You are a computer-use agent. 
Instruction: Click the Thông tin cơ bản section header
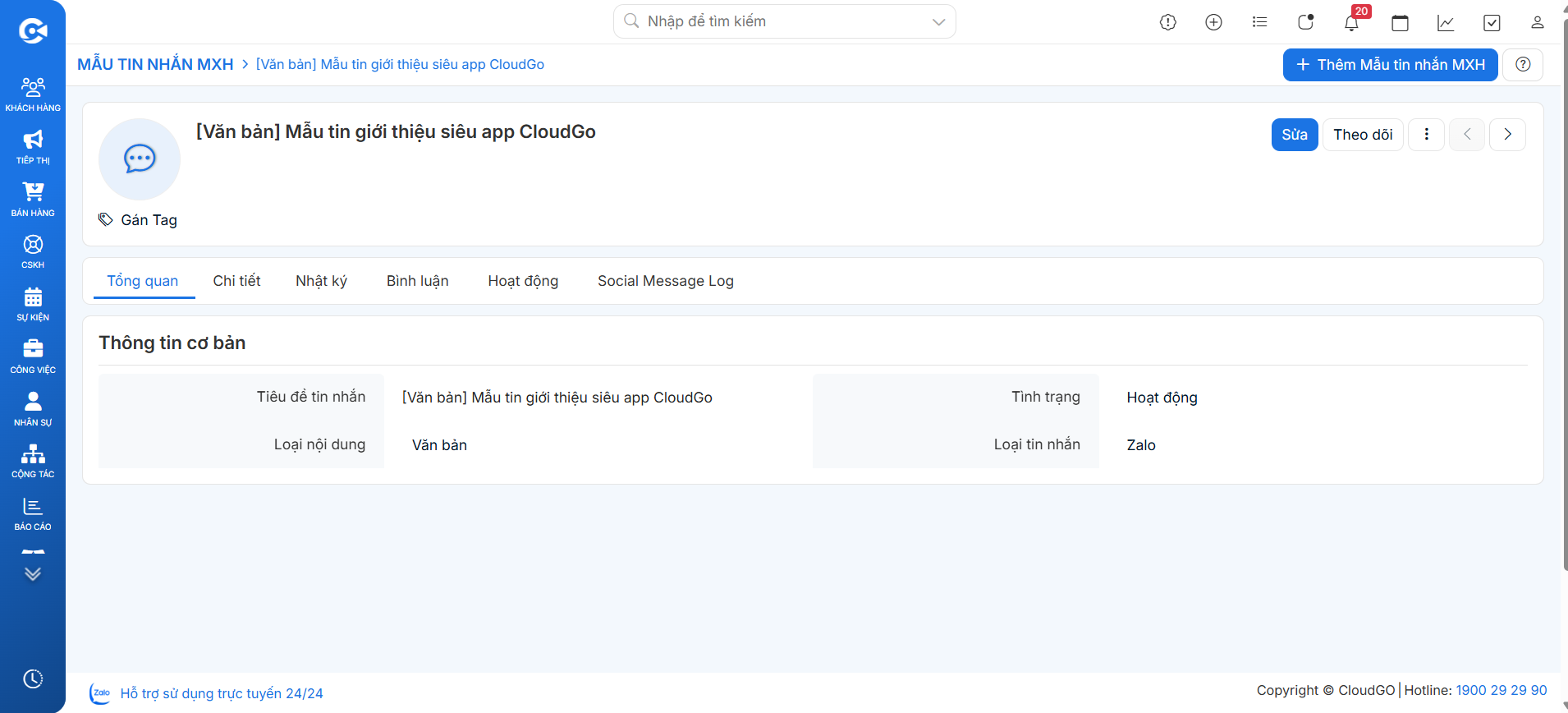[172, 343]
